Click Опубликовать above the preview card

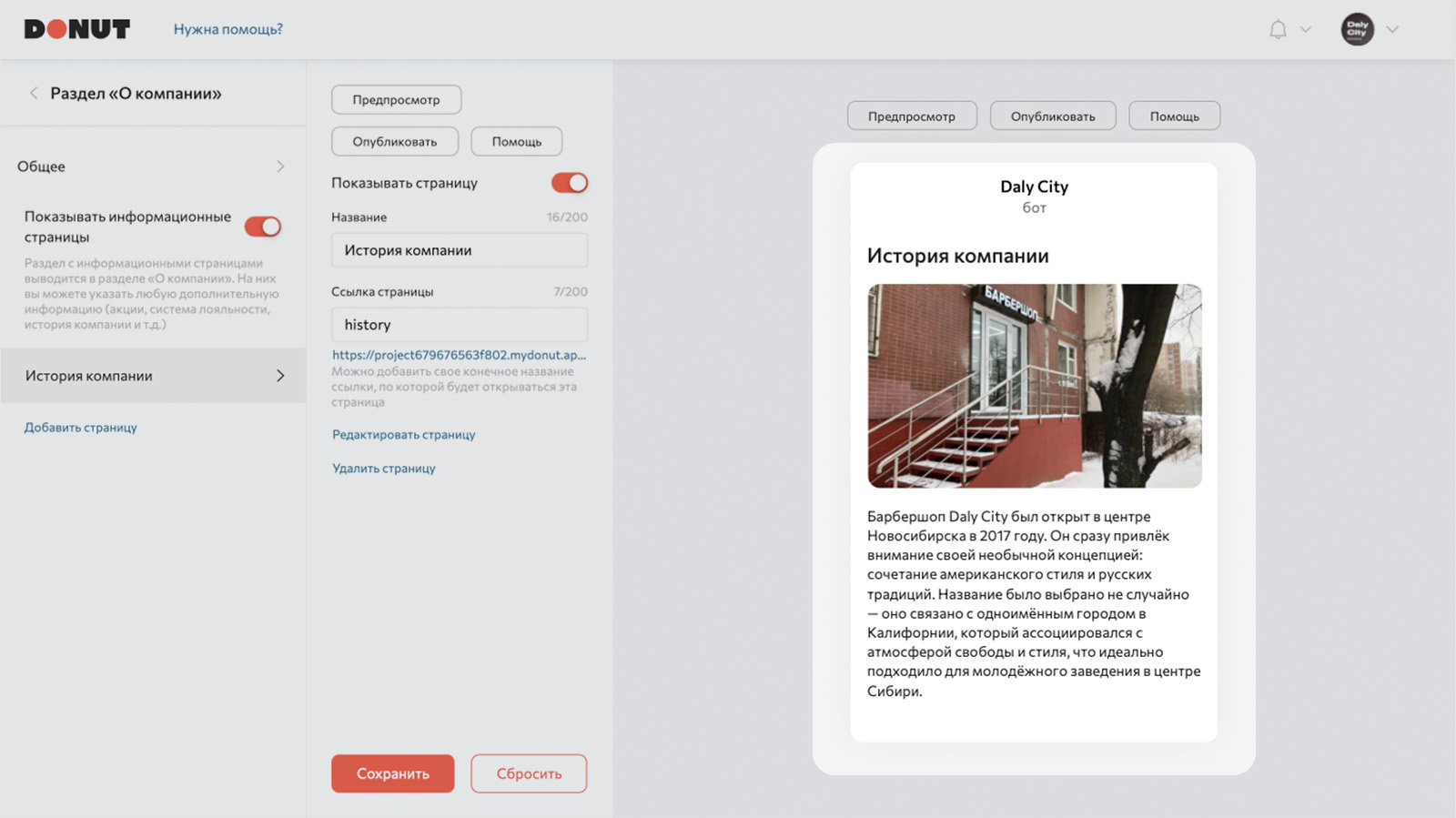click(x=1053, y=116)
